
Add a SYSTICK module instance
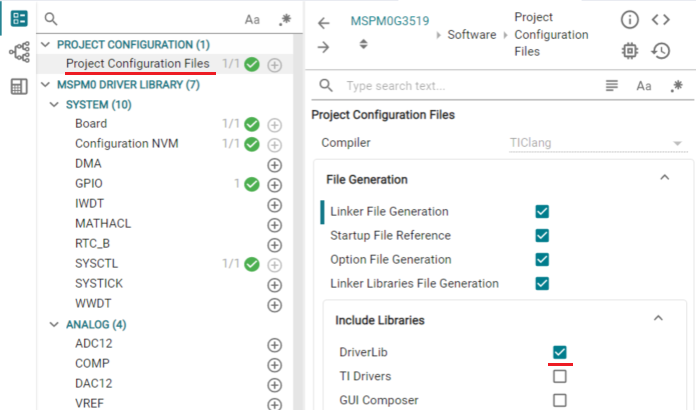(274, 284)
